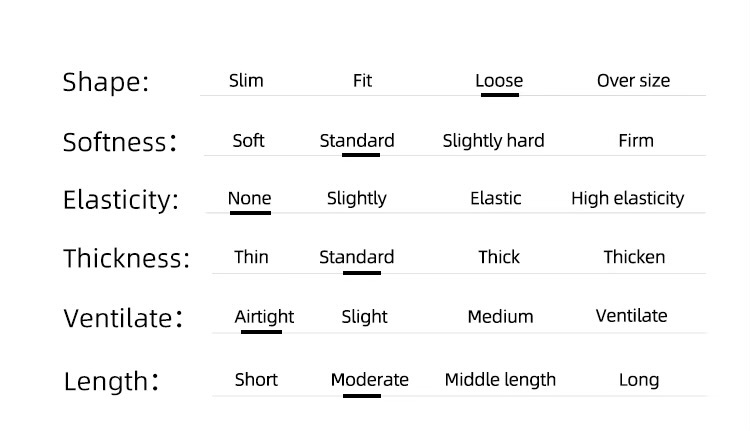
Task: Choose Standard in the Thickness row
Action: tap(357, 257)
